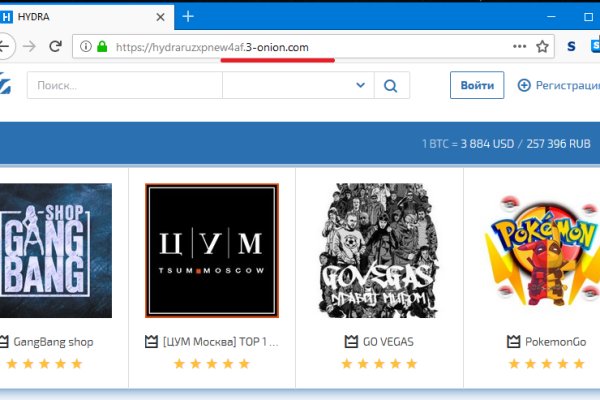Click the ЦУМ Moscow shop thumbnail
Image resolution: width=600 pixels, height=400 pixels.
pos(211,250)
